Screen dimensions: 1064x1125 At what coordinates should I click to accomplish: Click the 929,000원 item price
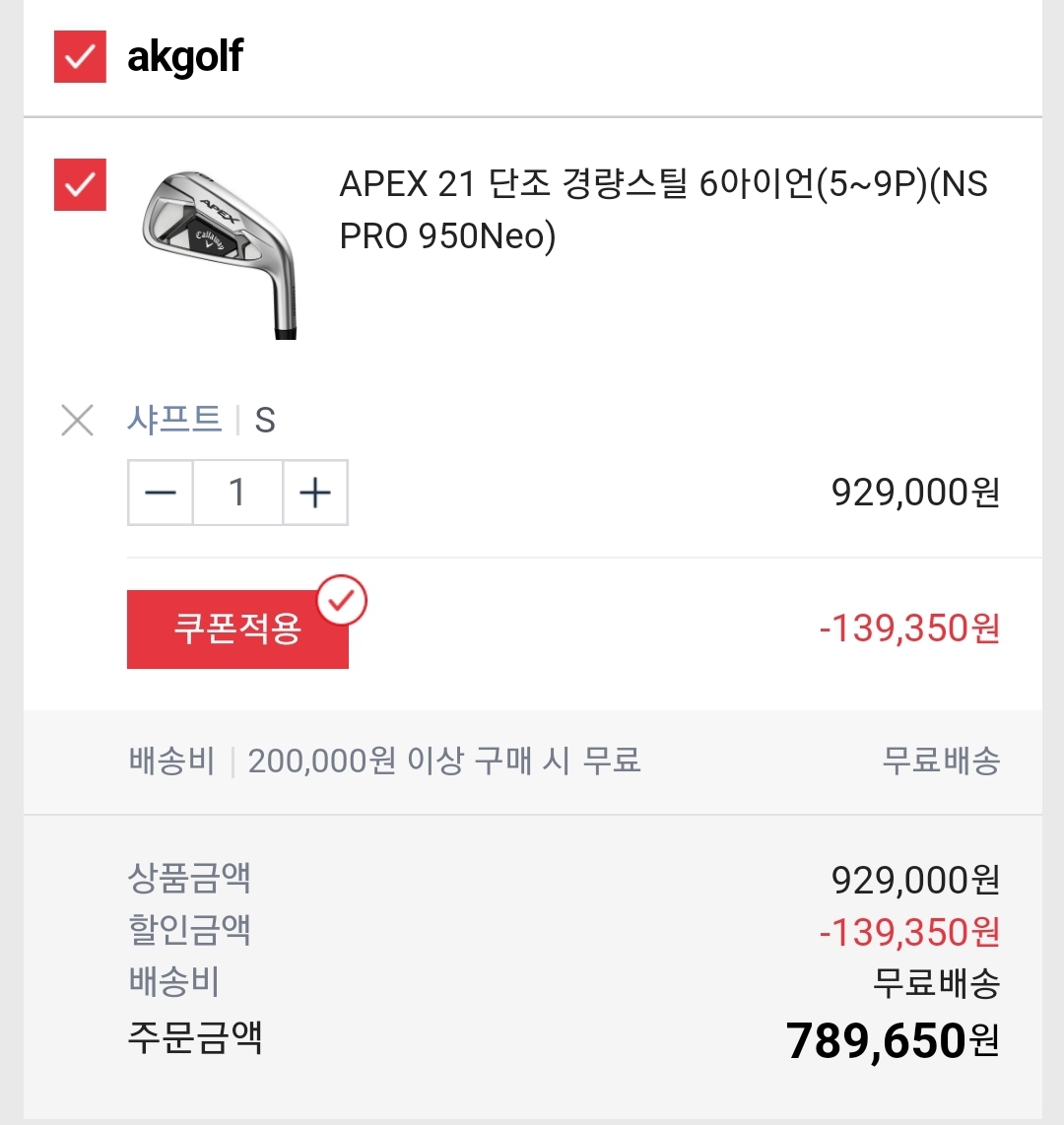coord(915,493)
